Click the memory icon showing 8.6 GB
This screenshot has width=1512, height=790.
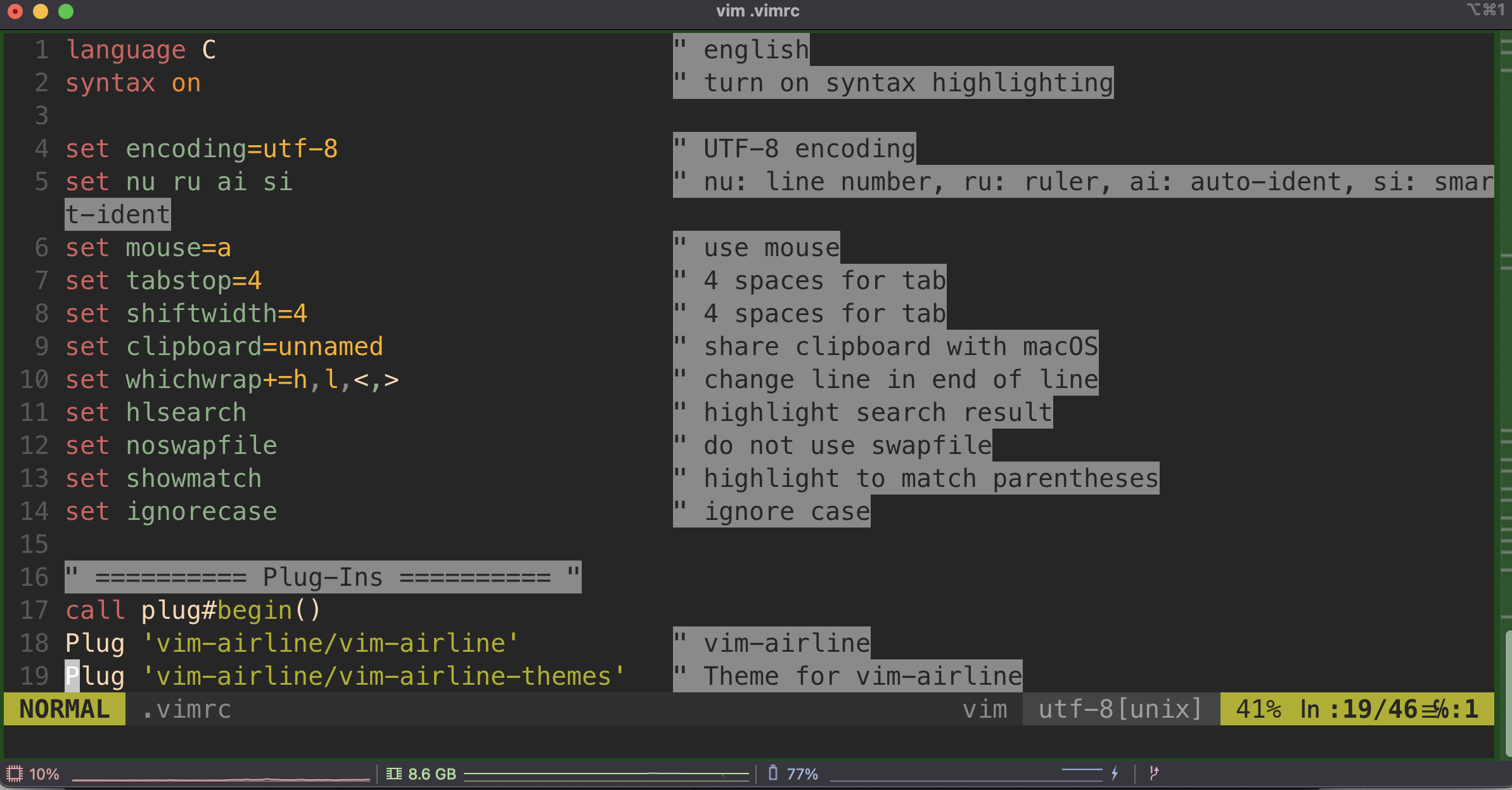tap(394, 774)
